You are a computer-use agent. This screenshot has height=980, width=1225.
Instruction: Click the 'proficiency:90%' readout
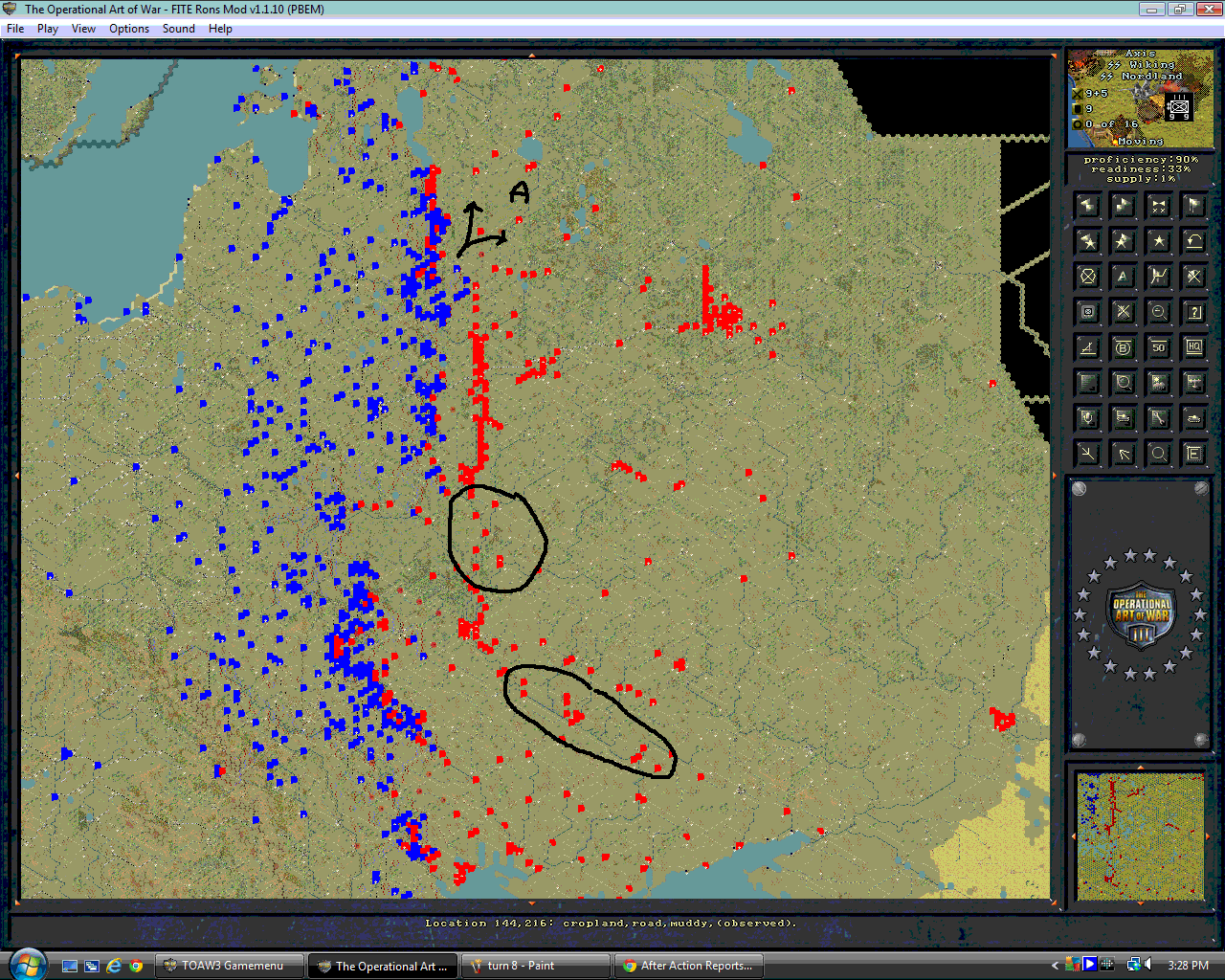pos(1141,160)
